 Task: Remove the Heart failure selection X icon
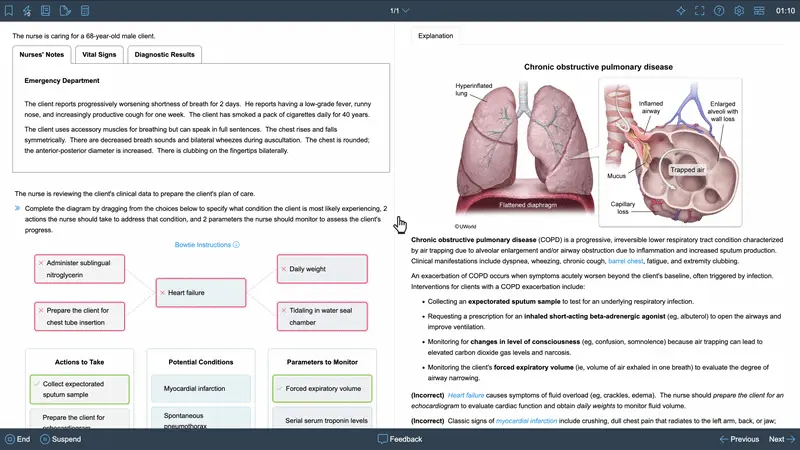click(162, 293)
